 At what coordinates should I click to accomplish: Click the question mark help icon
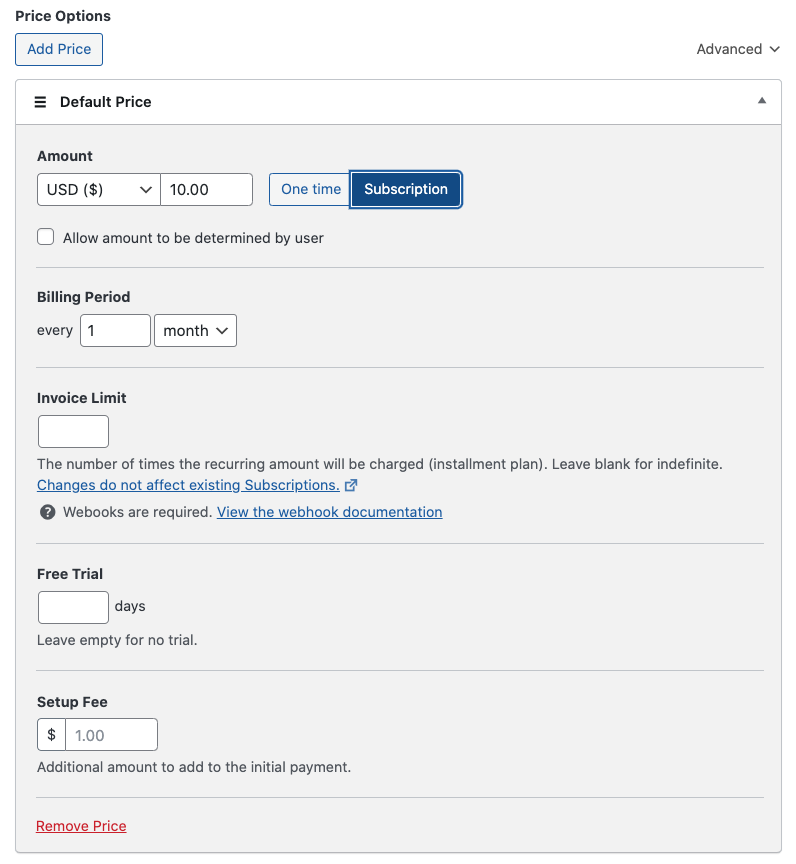[x=47, y=512]
